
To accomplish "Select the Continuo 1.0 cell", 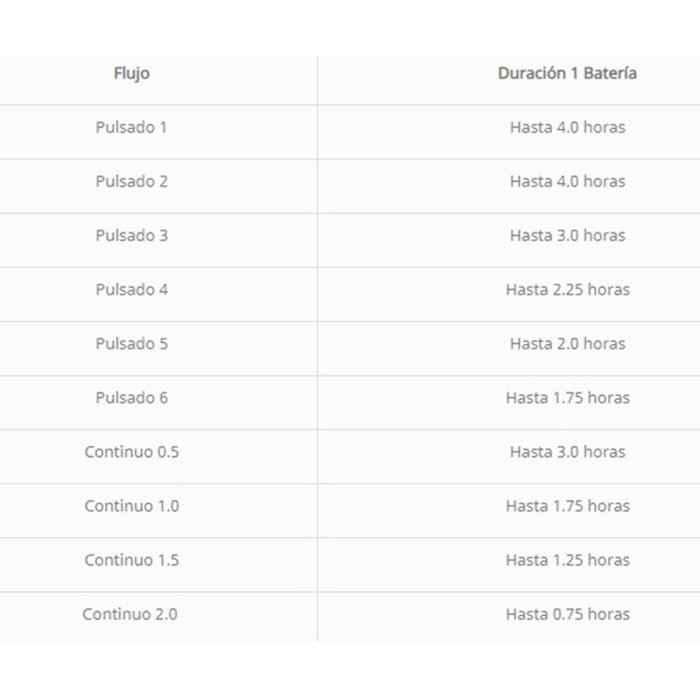I will click(131, 506).
